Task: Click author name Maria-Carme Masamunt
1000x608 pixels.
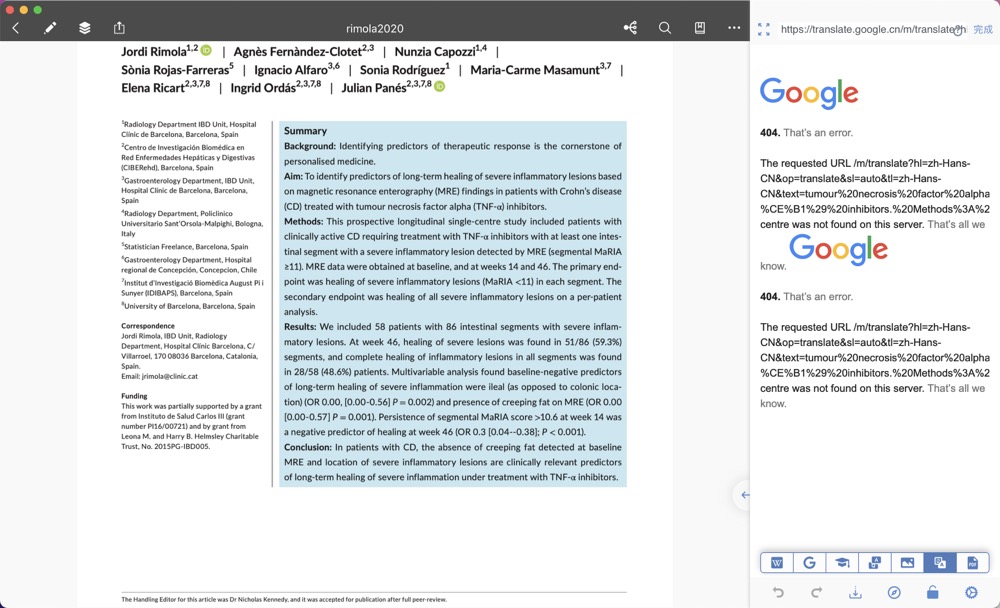Action: [x=534, y=70]
